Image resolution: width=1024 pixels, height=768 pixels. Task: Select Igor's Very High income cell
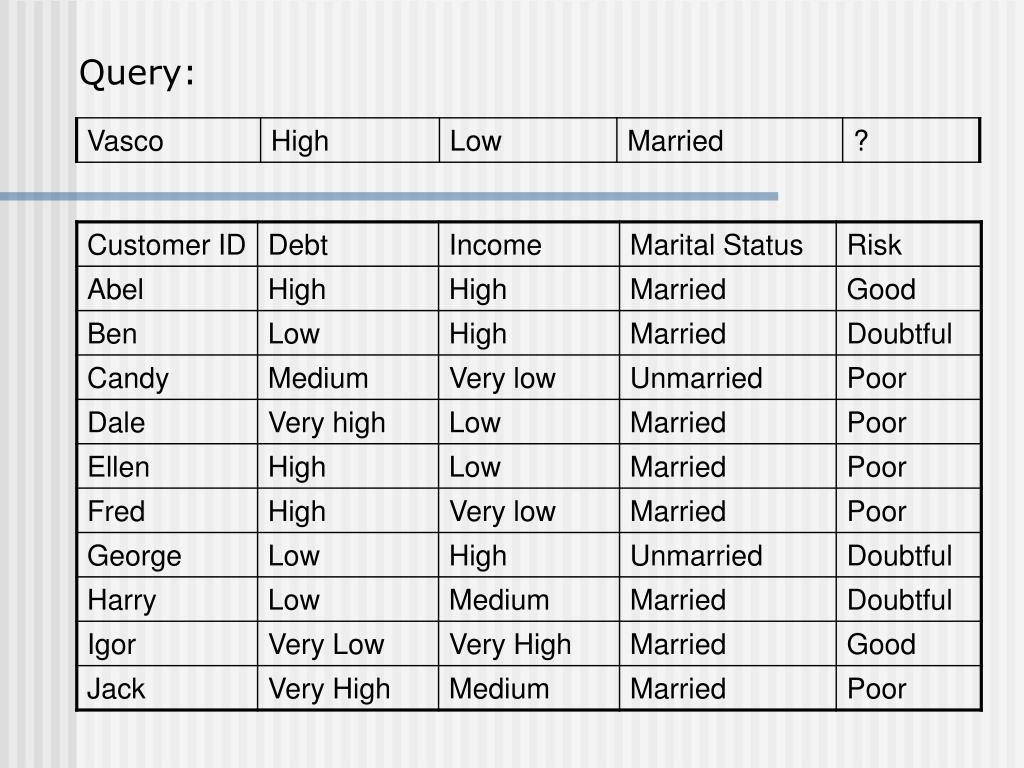pos(529,645)
